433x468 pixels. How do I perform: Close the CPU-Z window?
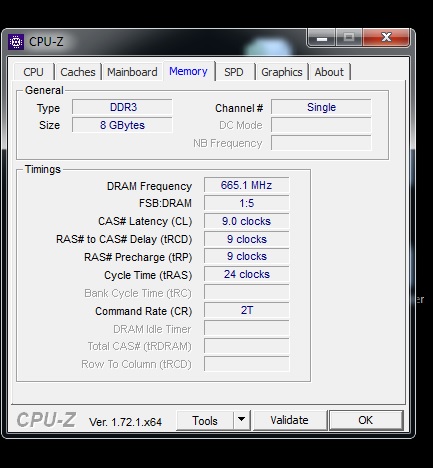(386, 38)
